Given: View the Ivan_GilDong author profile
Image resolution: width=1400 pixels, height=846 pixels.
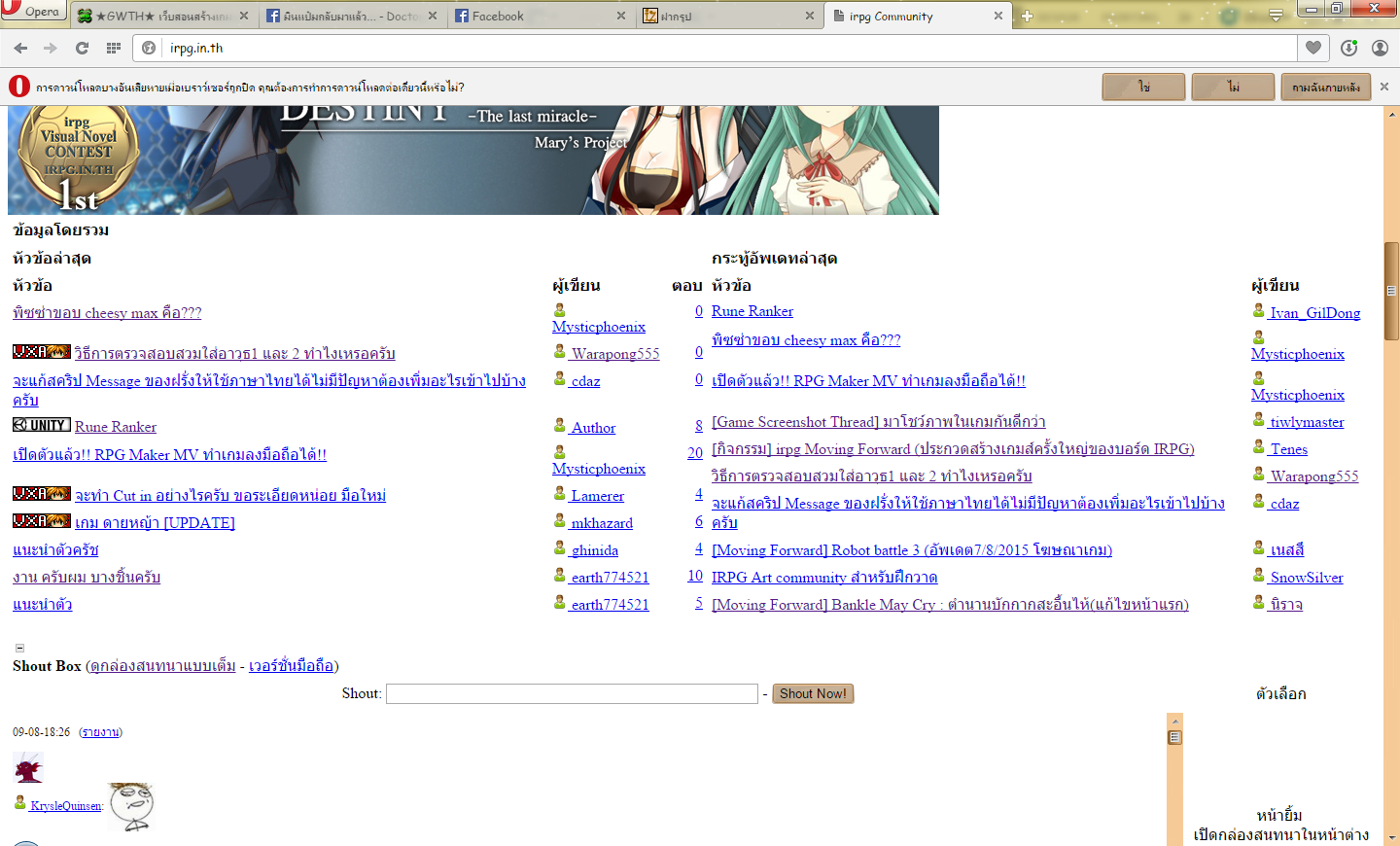Looking at the screenshot, I should (1315, 313).
